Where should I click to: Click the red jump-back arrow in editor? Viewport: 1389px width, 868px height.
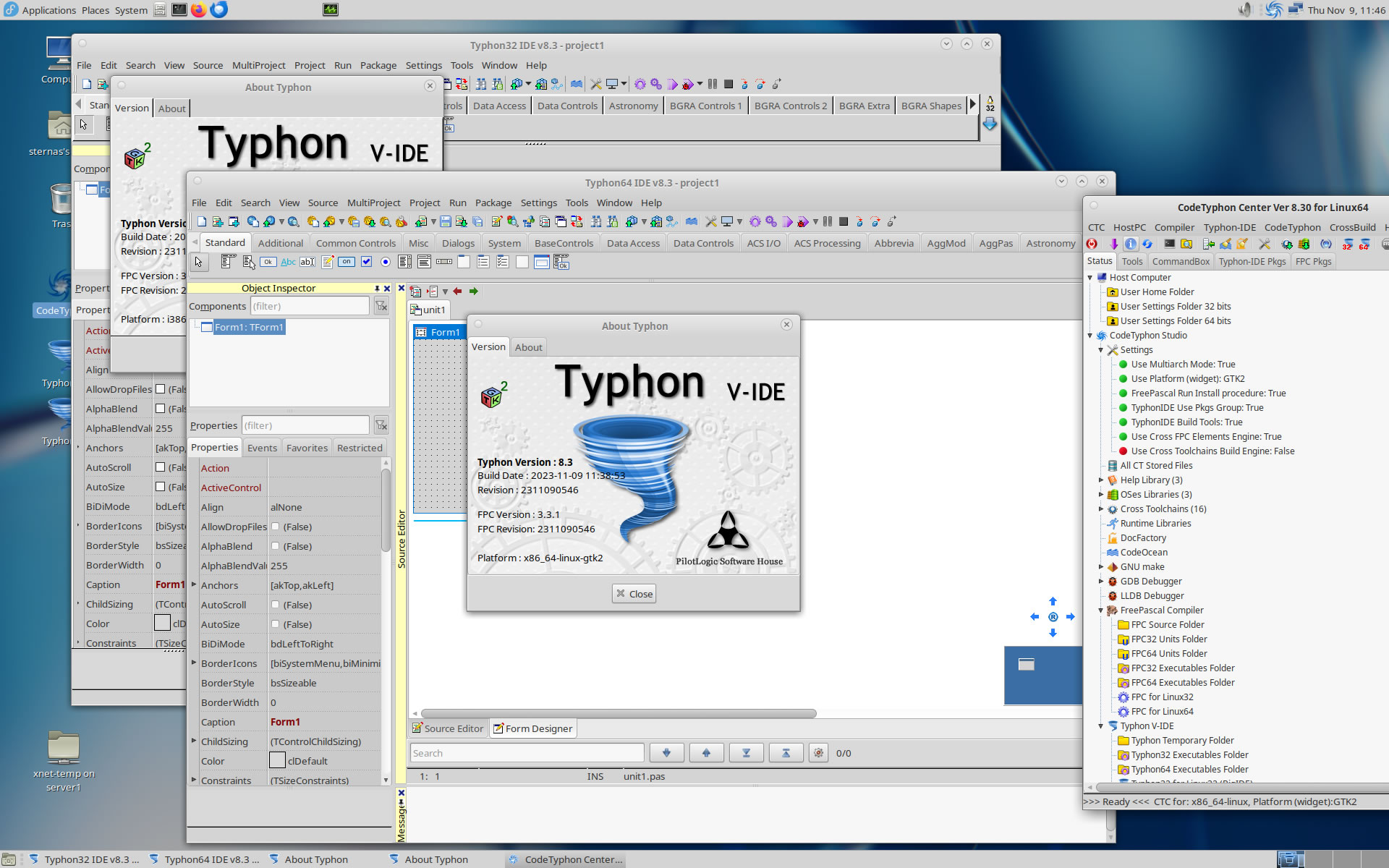click(x=457, y=292)
